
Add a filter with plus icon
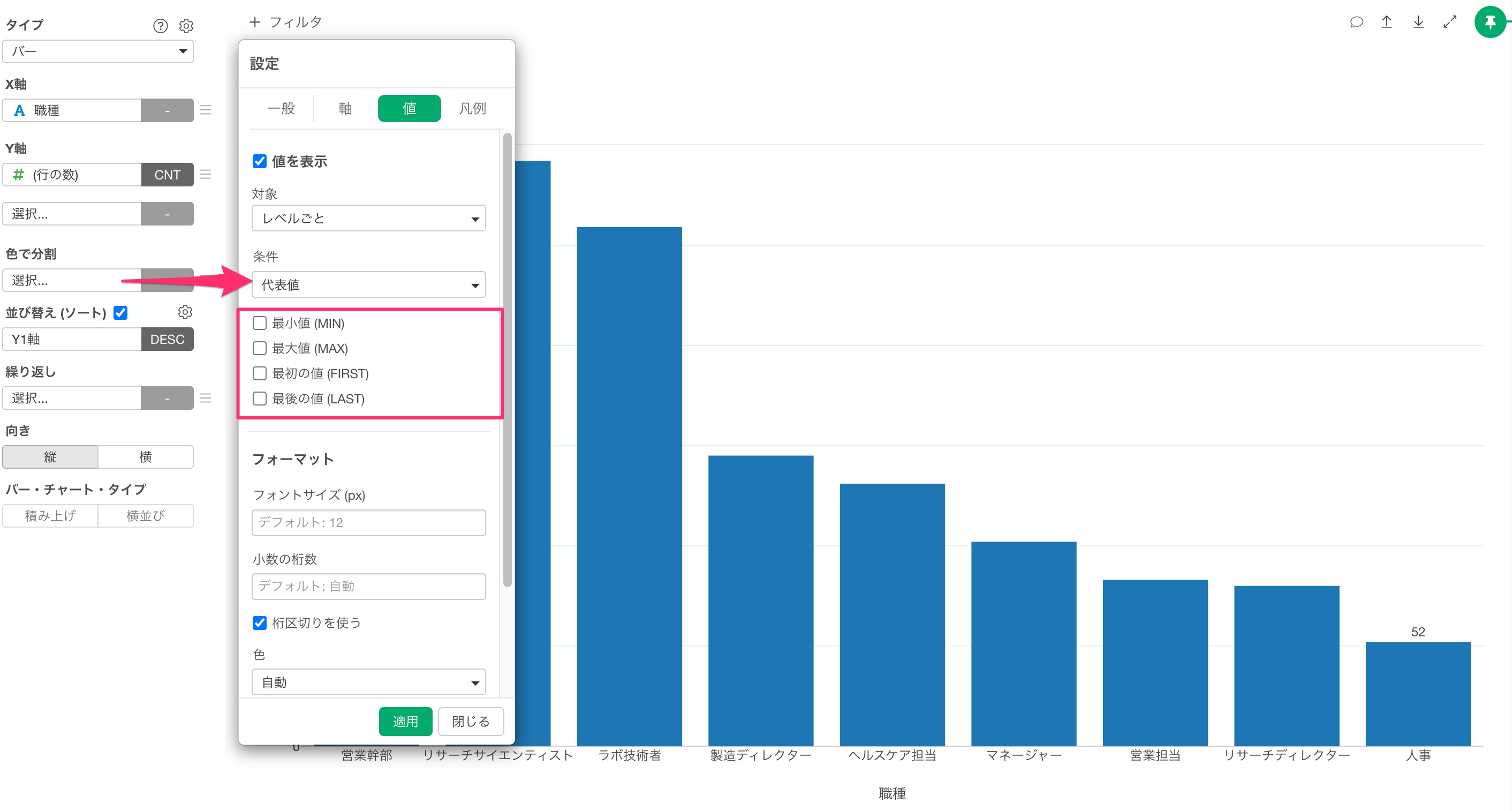[x=255, y=22]
